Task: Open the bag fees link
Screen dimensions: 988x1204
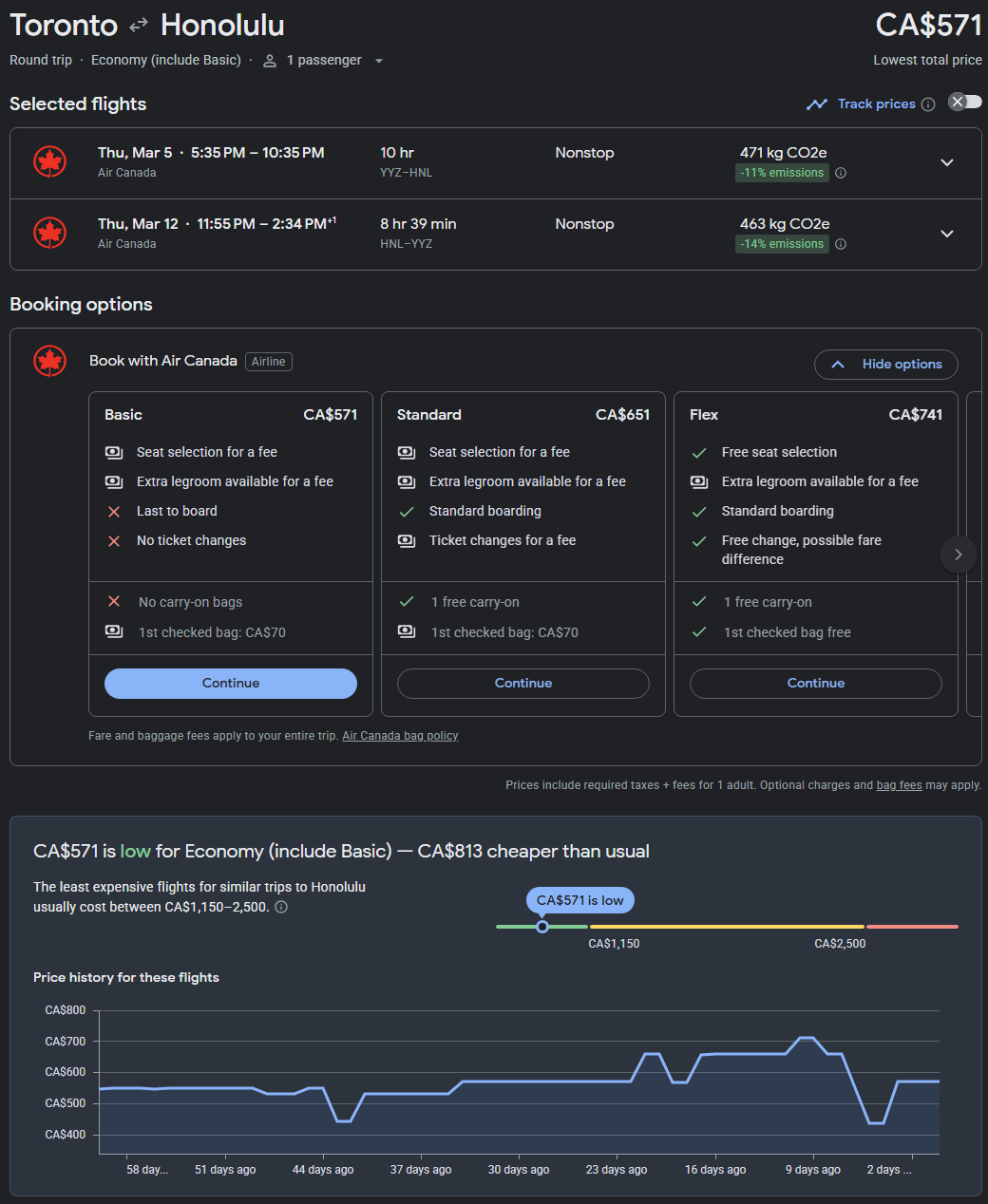Action: [x=899, y=785]
